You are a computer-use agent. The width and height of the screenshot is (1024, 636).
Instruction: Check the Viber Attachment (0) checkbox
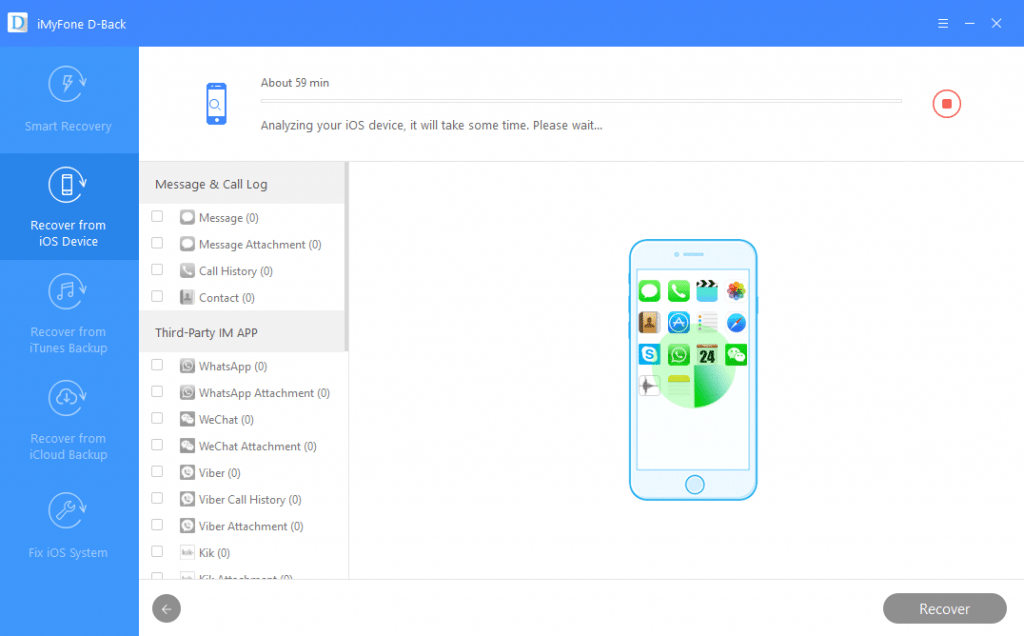[157, 525]
